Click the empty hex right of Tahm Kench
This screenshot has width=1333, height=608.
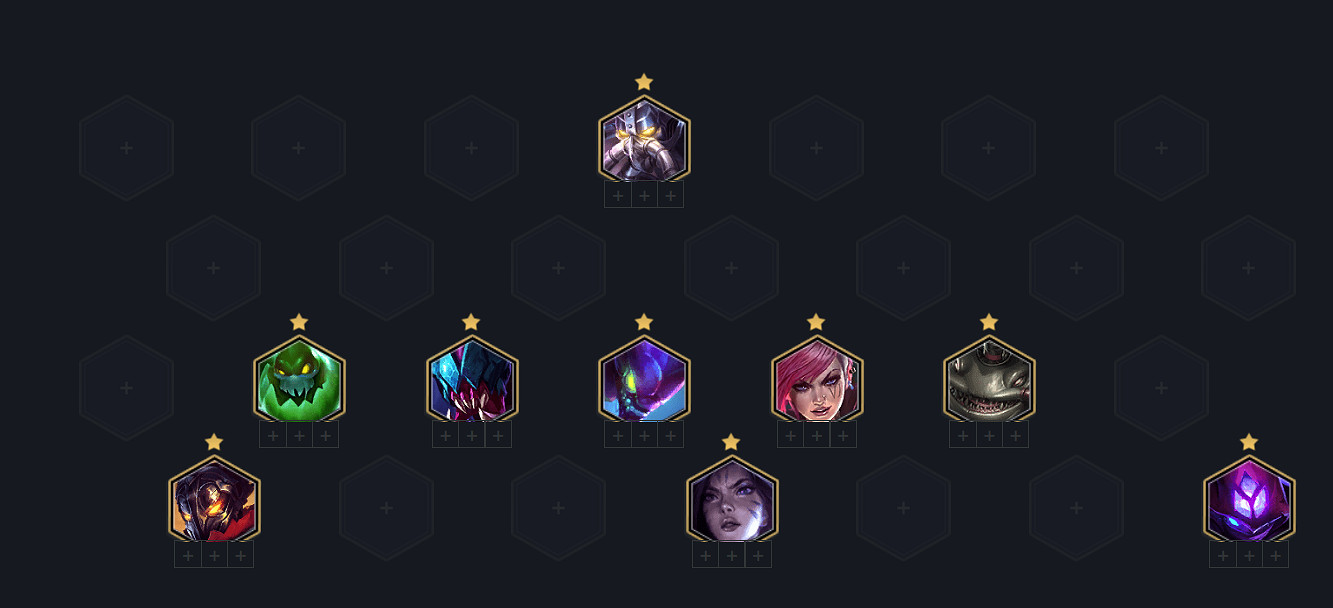pos(1161,388)
